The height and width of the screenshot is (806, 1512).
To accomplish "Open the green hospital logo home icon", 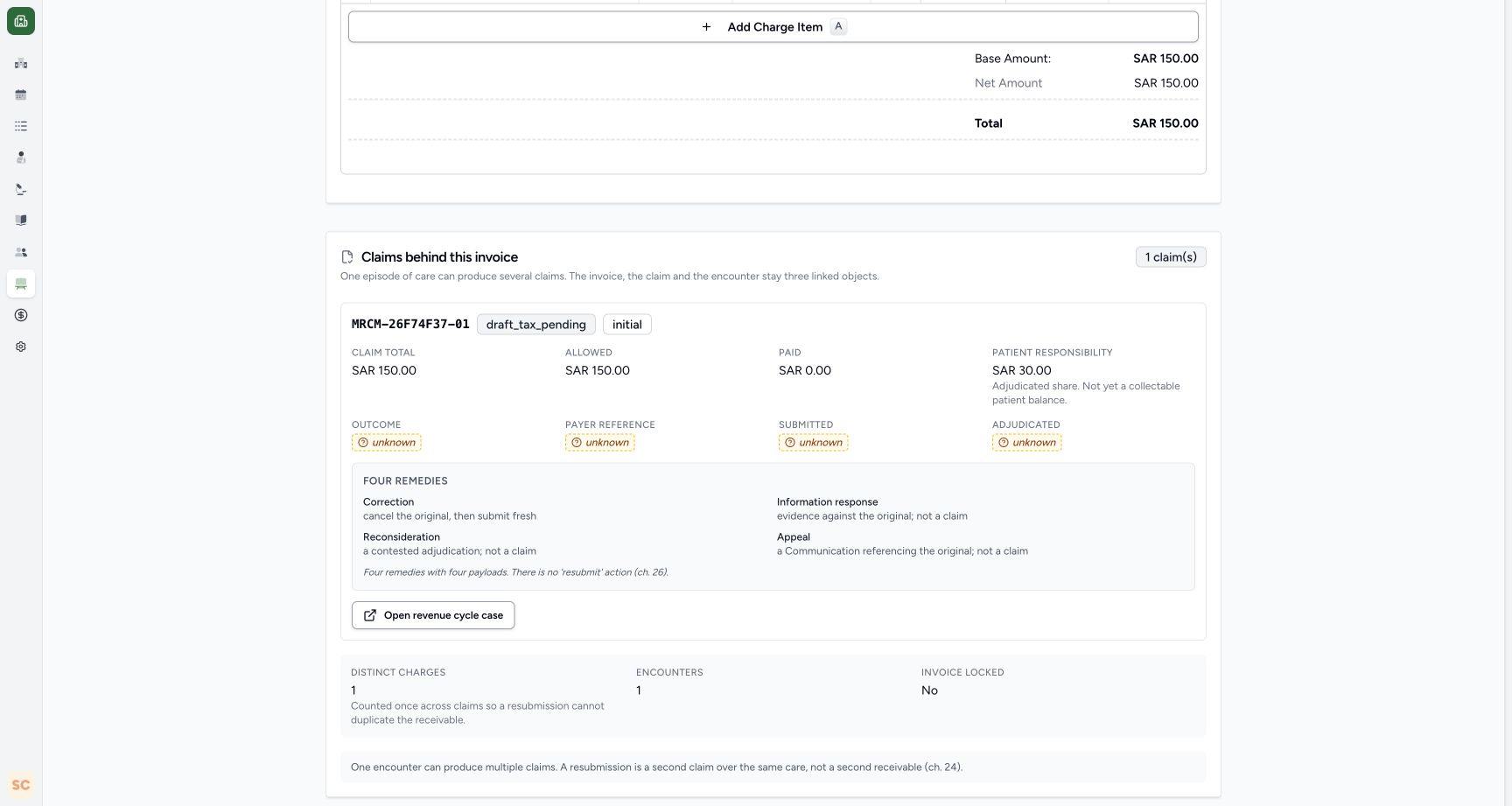I will click(21, 21).
